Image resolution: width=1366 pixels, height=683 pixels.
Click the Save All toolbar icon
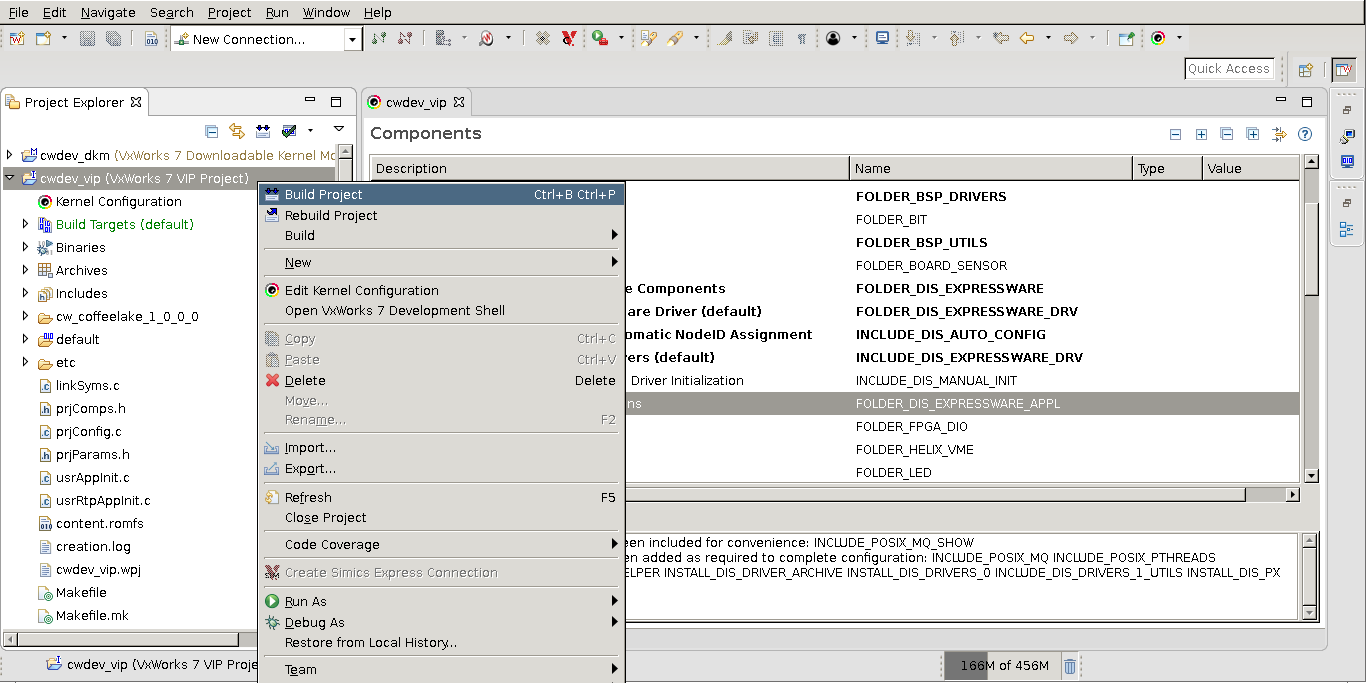(x=113, y=39)
